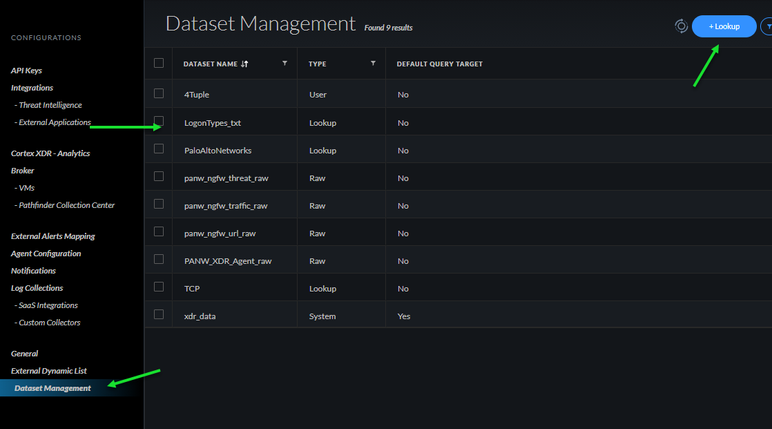Click the sort arrows next to Dataset Name
The image size is (772, 429).
(245, 64)
